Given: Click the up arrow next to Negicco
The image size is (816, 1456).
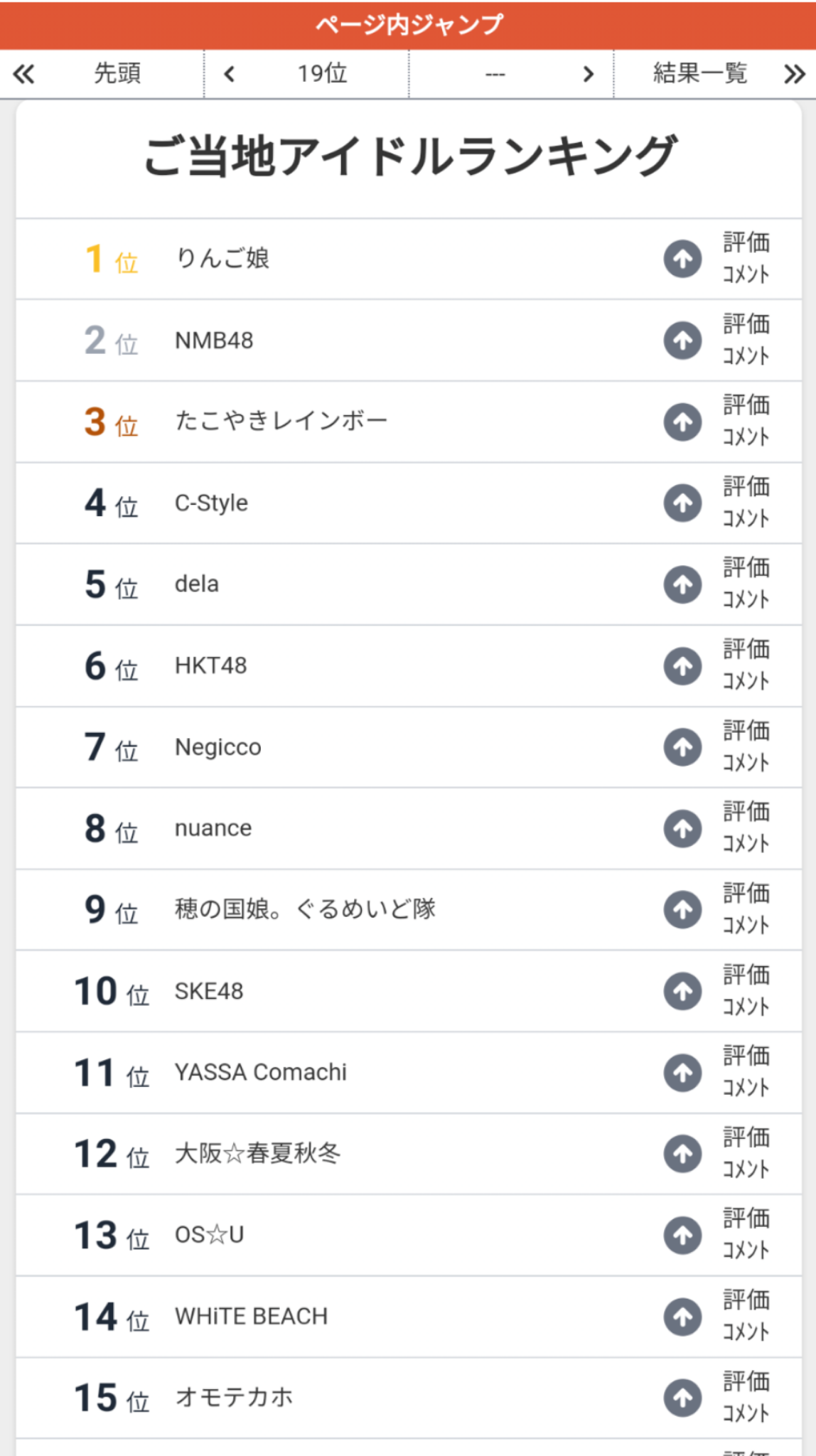Looking at the screenshot, I should [682, 747].
